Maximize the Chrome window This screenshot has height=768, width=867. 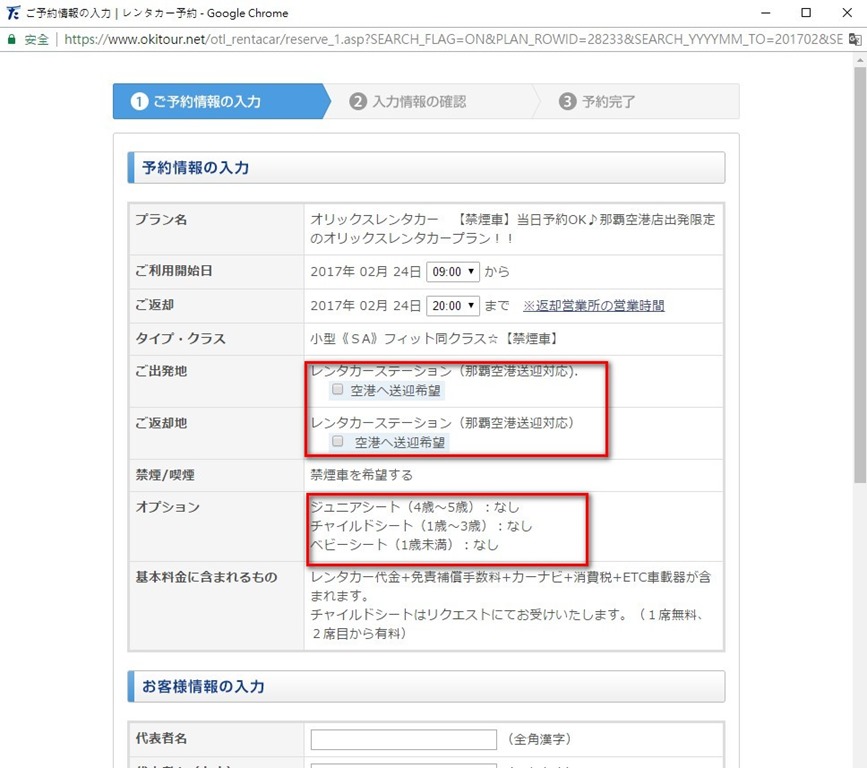[x=806, y=13]
